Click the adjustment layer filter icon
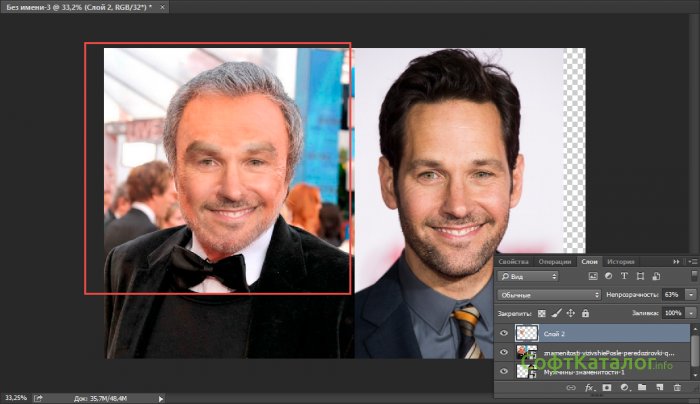This screenshot has width=700, height=404. (609, 275)
